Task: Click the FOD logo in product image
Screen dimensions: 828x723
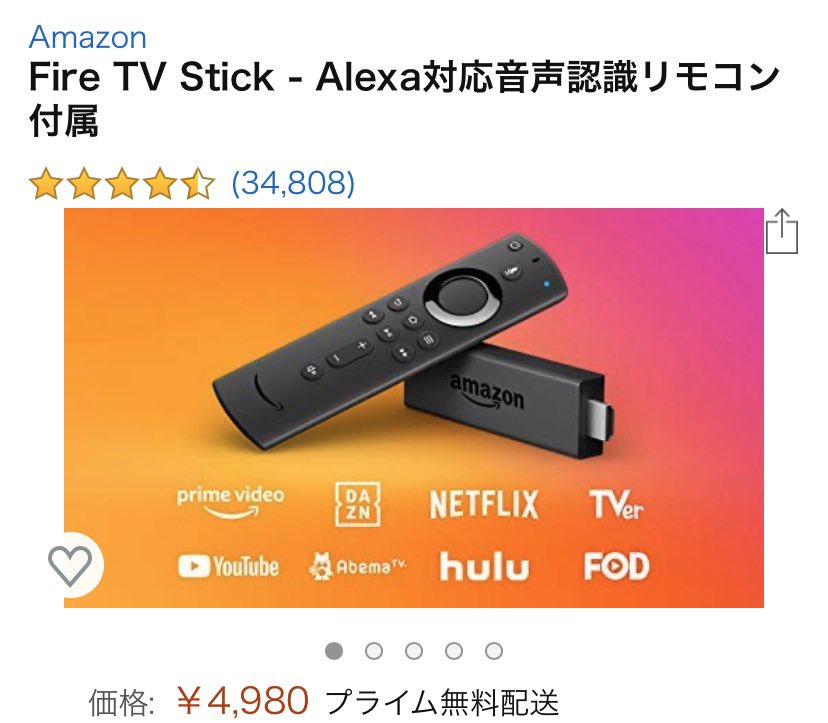Action: click(616, 566)
